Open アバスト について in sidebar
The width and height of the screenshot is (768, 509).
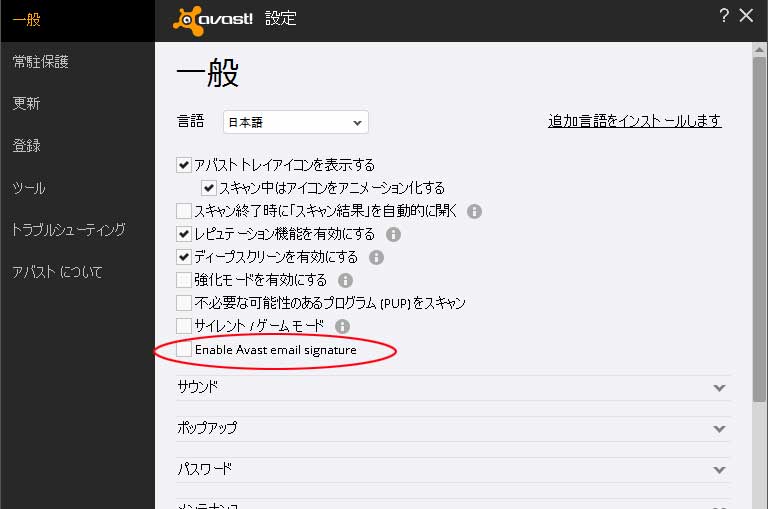pyautogui.click(x=57, y=272)
